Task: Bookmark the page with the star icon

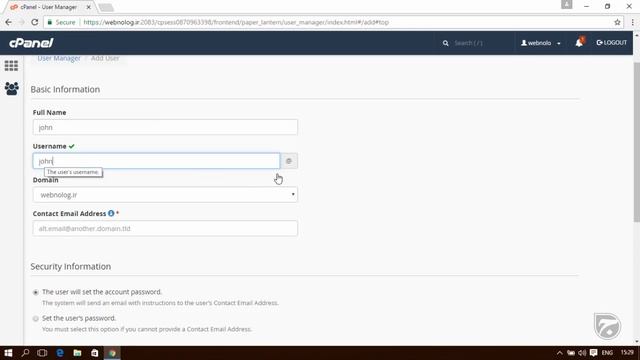Action: point(617,22)
